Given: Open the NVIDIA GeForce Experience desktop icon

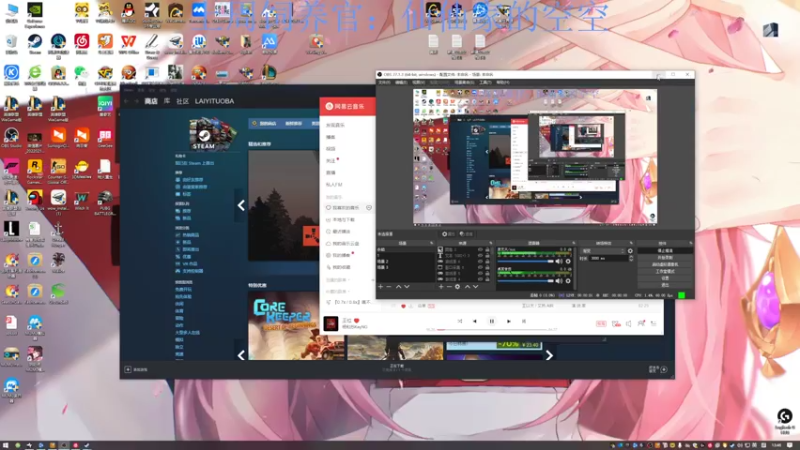Looking at the screenshot, I should pos(35,14).
